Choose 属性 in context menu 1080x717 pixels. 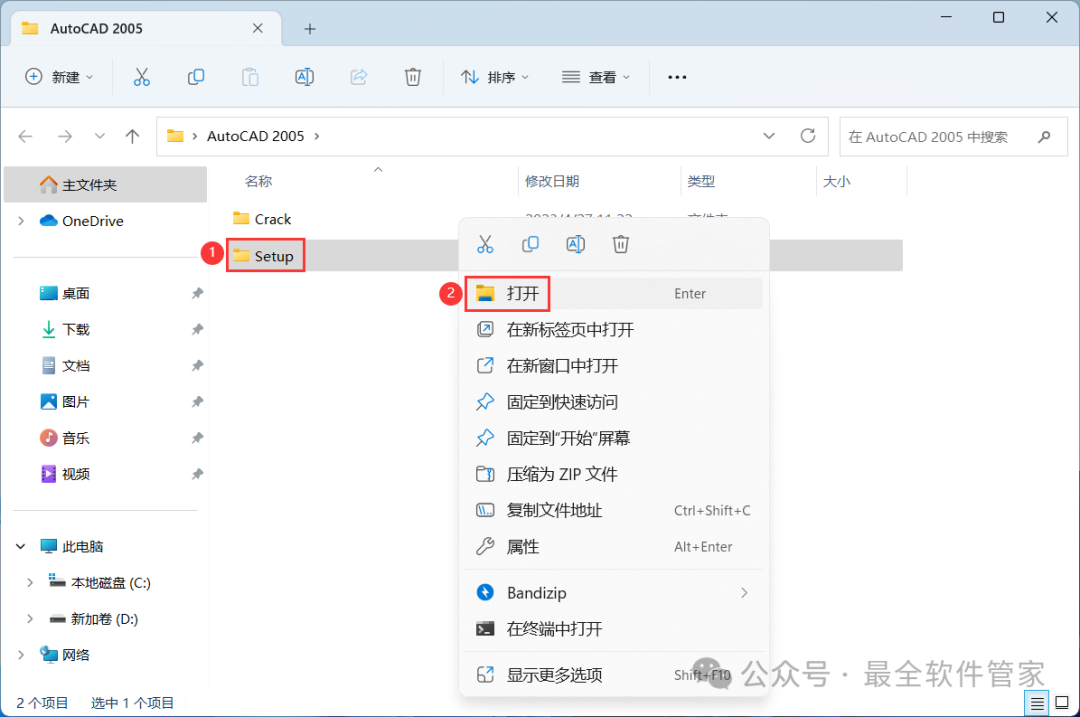tap(614, 547)
